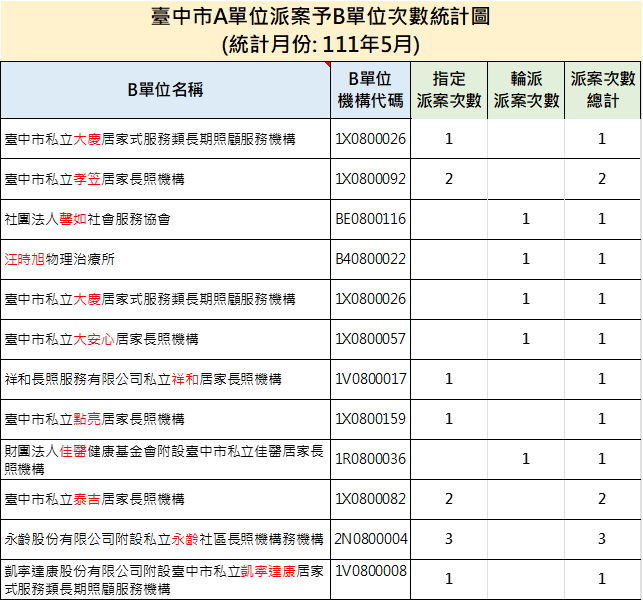This screenshot has width=643, height=601.
Task: Click the empty 輪派 cell in the 永齡 row
Action: pyautogui.click(x=526, y=539)
